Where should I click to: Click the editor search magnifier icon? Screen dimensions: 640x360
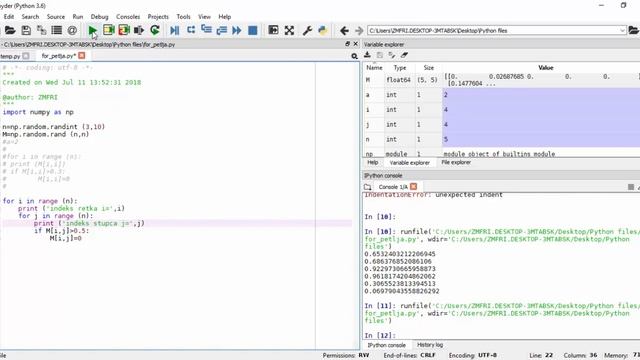coord(354,56)
